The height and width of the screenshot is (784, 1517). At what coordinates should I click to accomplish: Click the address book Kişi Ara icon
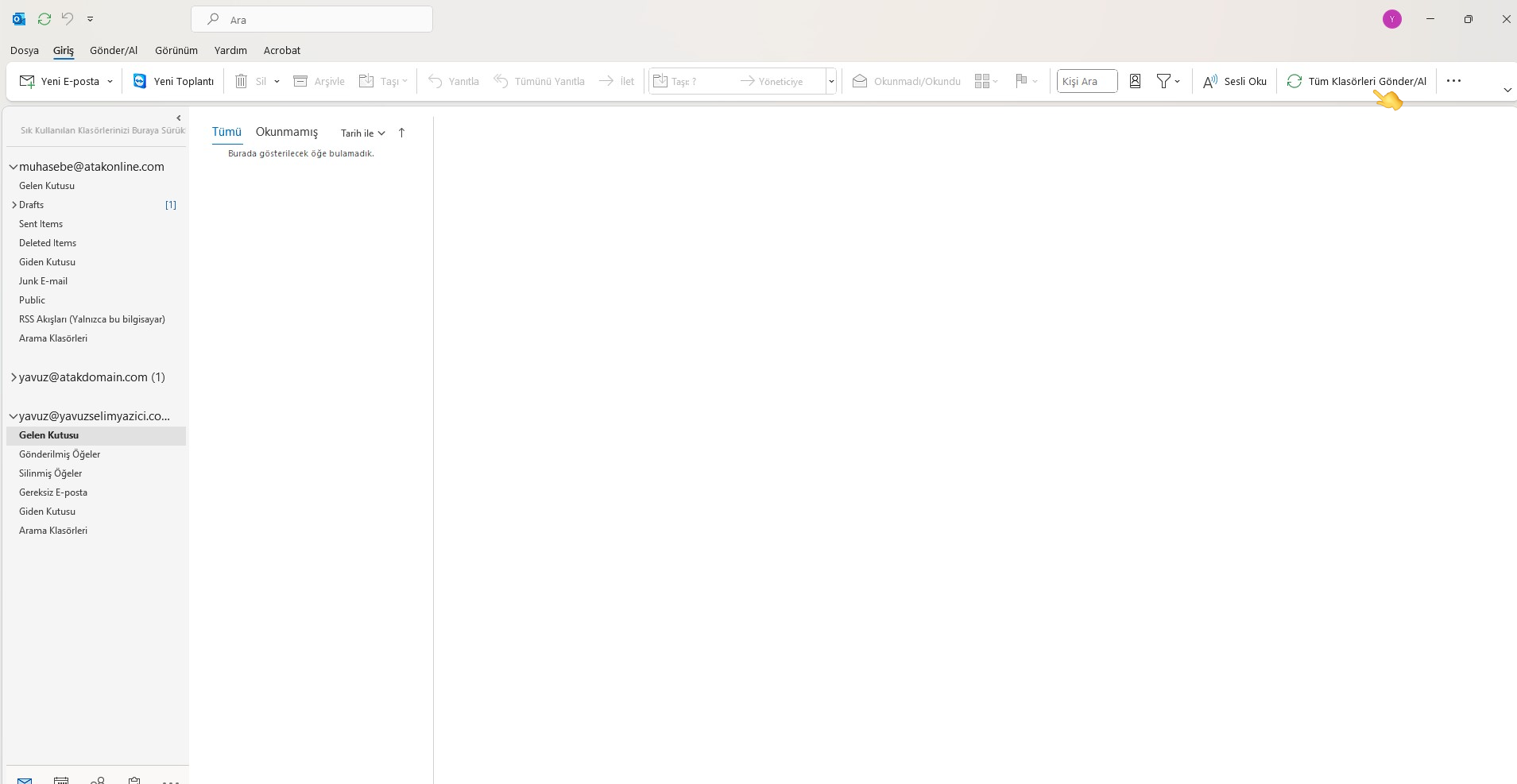[1135, 81]
